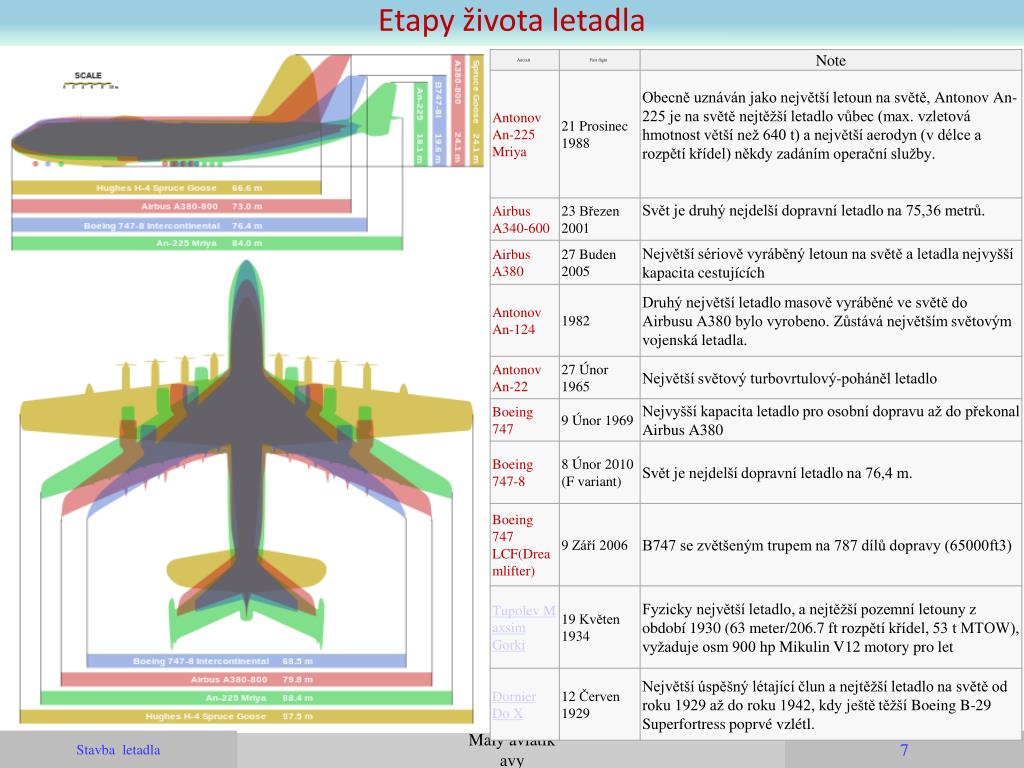Select the date '27 Únor 1965'
Image resolution: width=1024 pixels, height=768 pixels.
pos(585,377)
